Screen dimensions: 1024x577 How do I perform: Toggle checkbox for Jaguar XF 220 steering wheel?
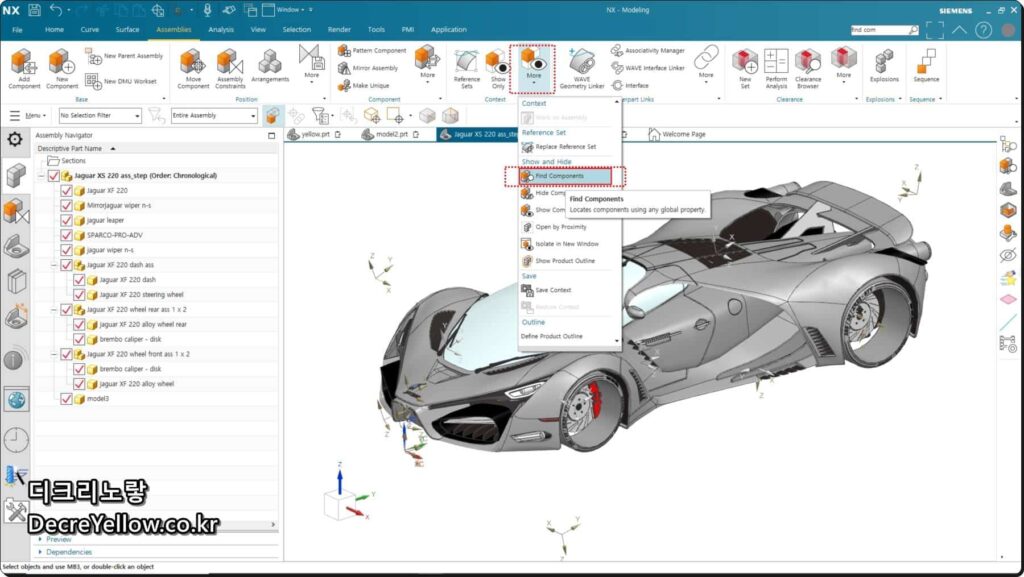coord(79,294)
